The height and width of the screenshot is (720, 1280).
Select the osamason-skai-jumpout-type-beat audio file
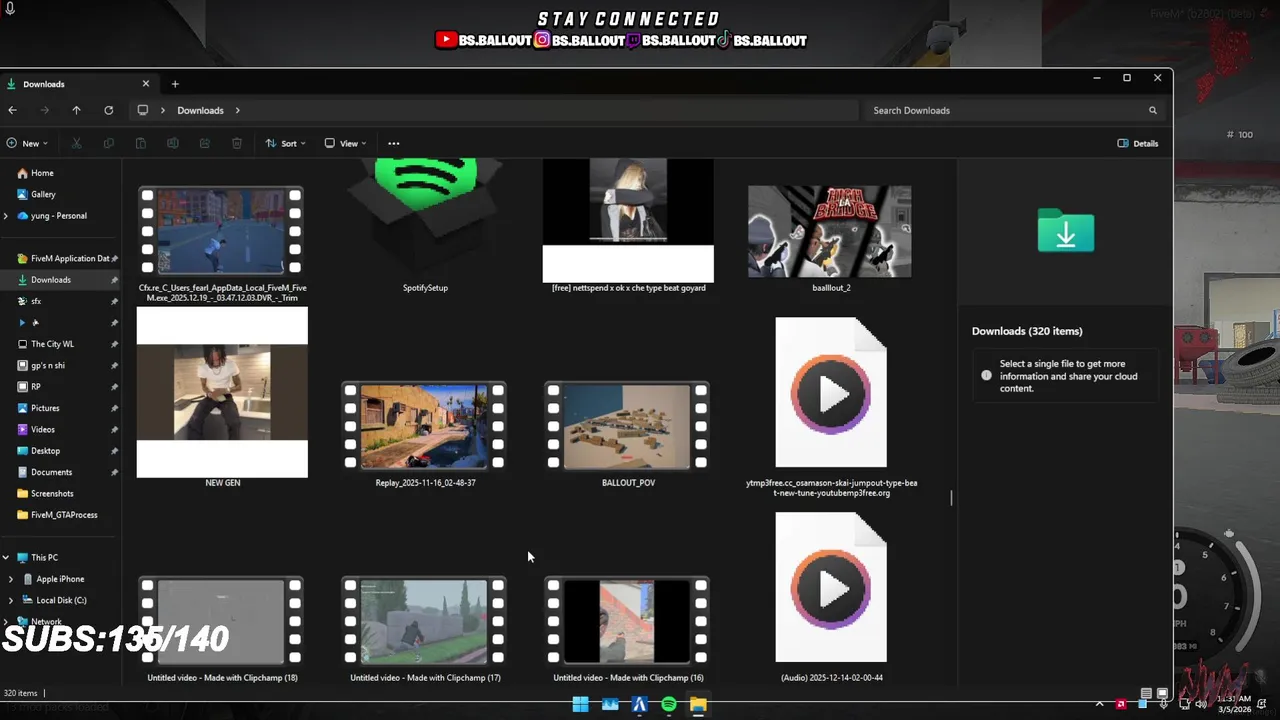click(x=831, y=393)
